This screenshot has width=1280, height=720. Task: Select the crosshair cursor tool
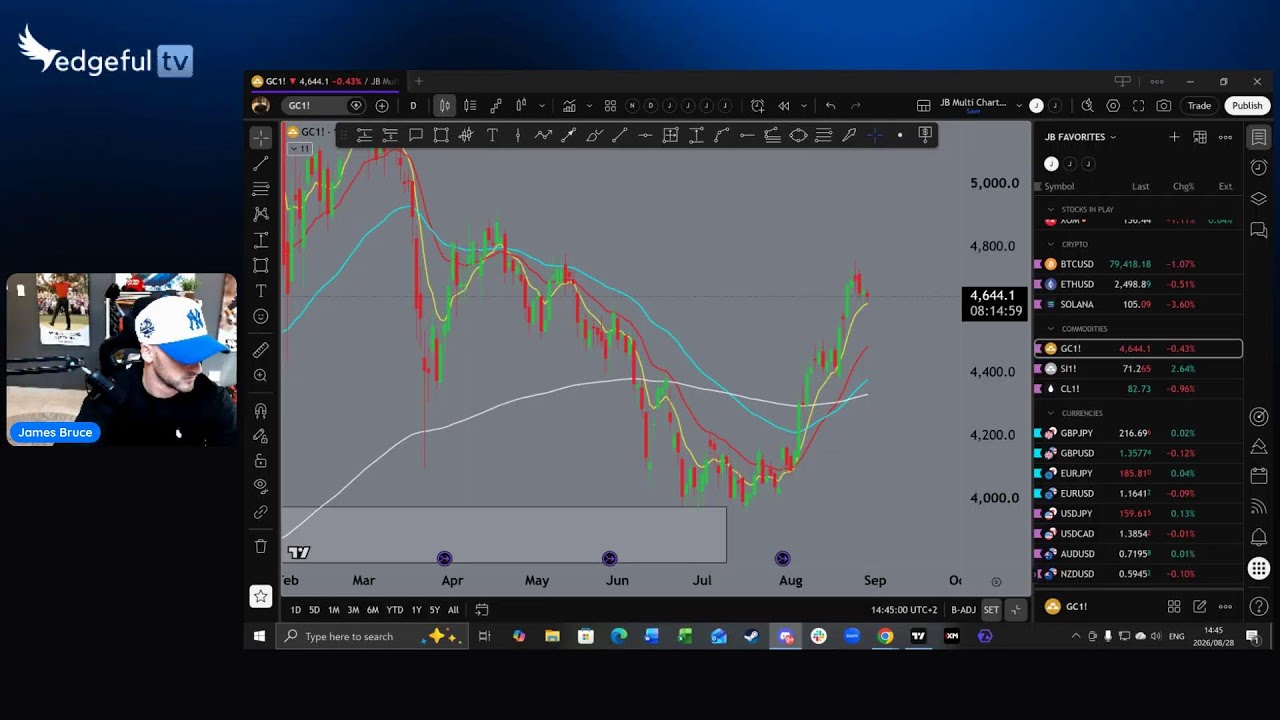261,138
